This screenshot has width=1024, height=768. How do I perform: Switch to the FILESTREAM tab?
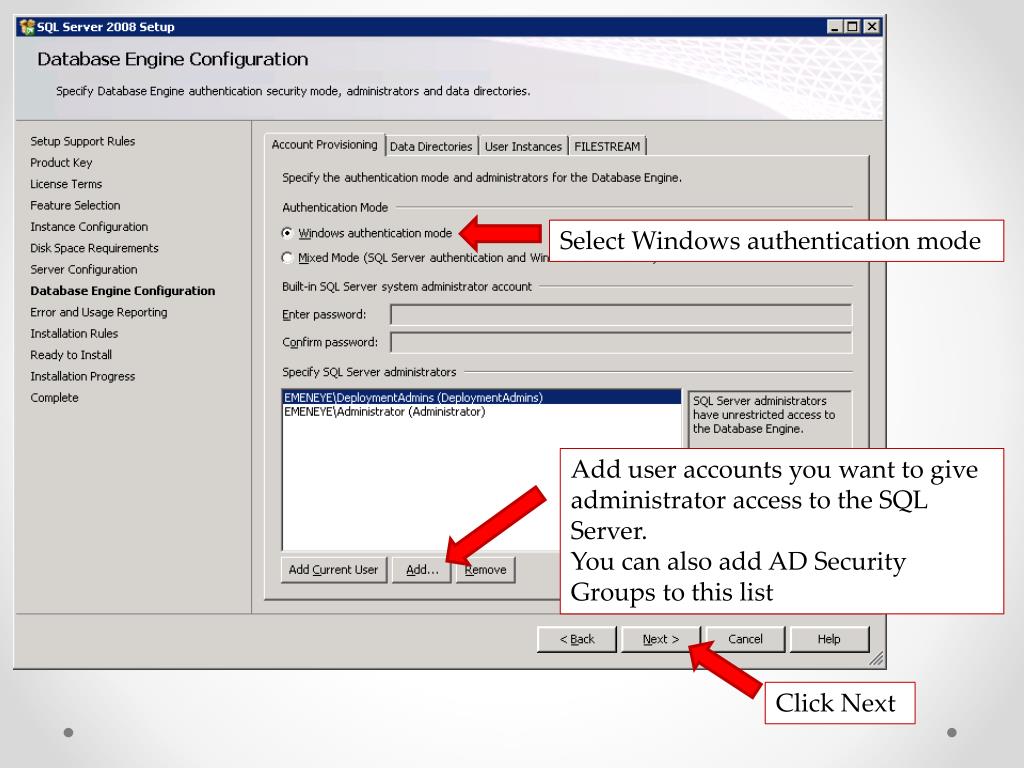coord(607,146)
